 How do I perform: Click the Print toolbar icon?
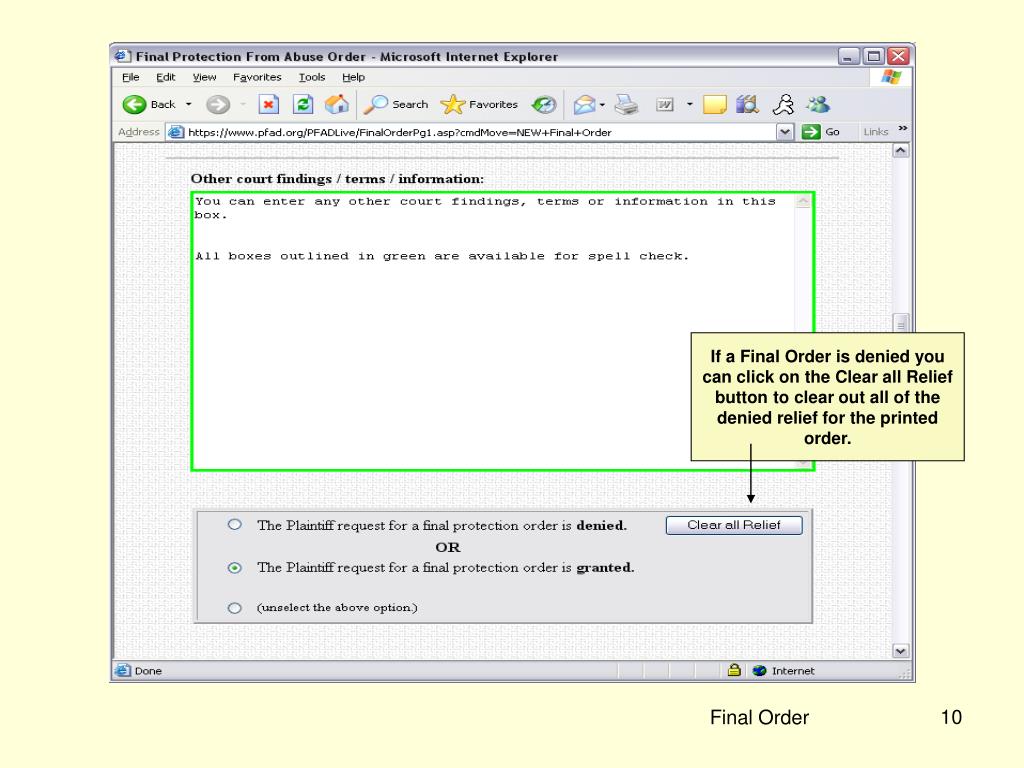pos(626,105)
